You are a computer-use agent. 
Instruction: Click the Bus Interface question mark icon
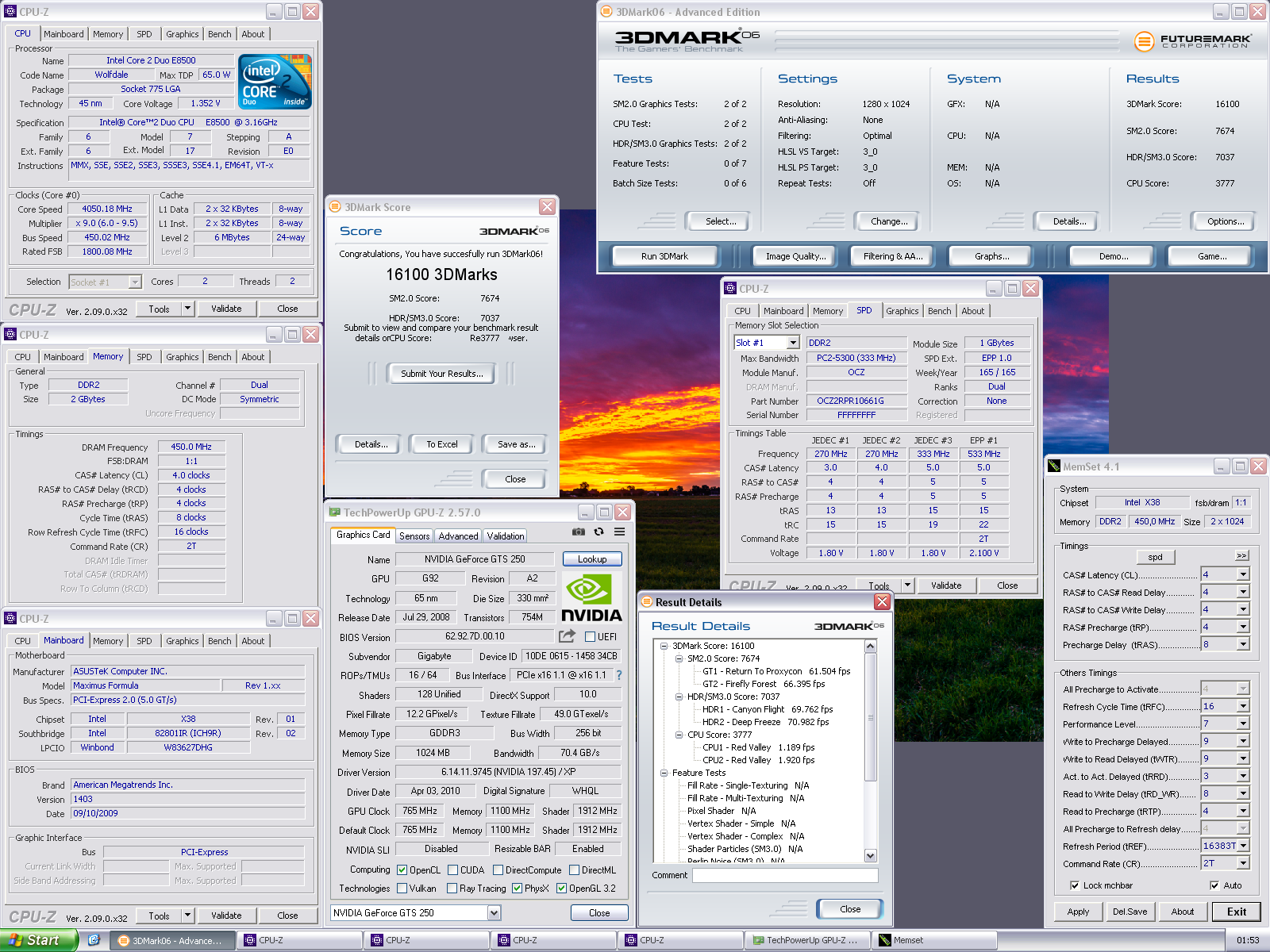pos(619,675)
